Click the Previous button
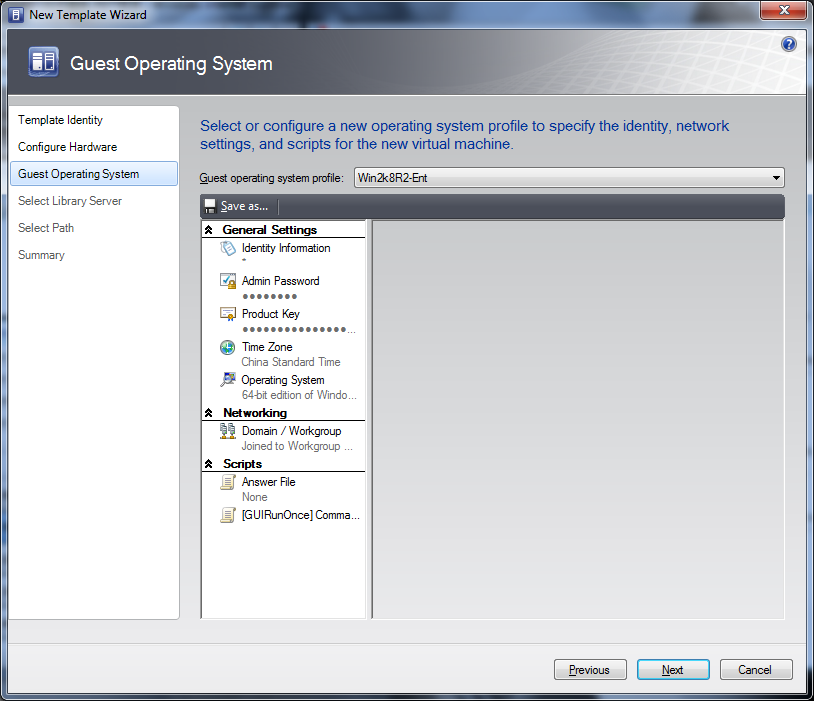 [x=590, y=670]
